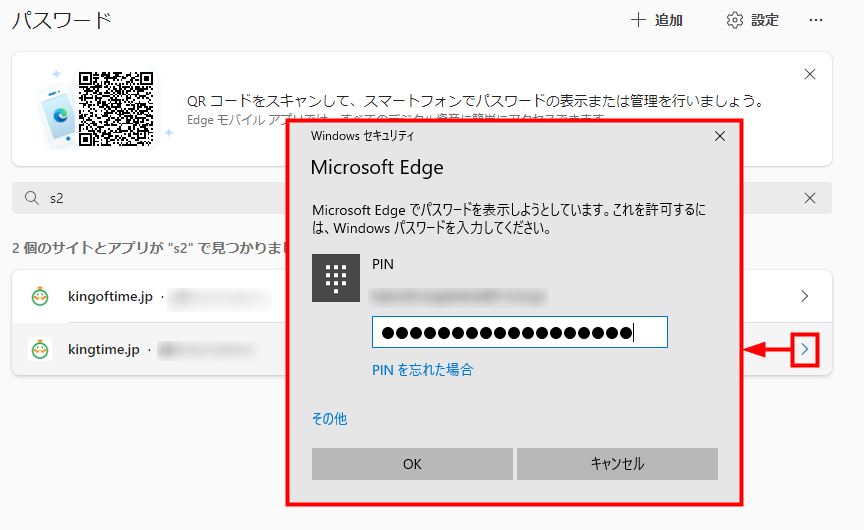
Task: Close the Windows セキュリティ dialog
Action: tap(720, 136)
